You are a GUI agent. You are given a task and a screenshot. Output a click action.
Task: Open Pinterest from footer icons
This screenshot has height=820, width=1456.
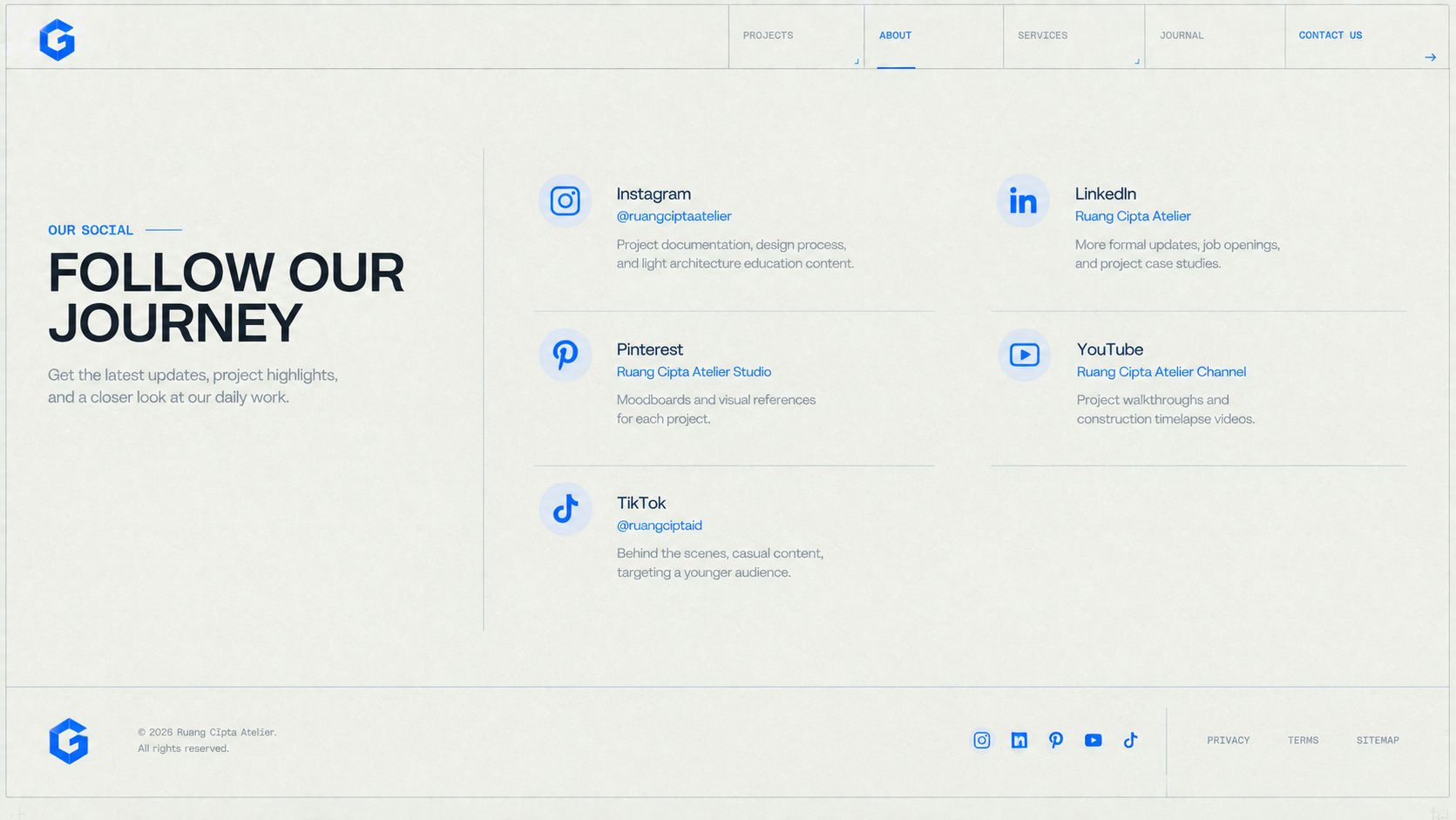coord(1055,741)
